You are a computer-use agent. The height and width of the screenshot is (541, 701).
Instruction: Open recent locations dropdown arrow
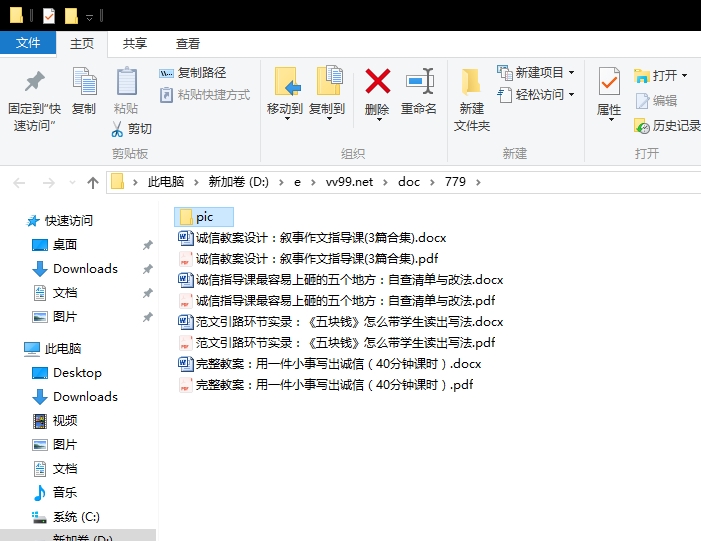click(72, 182)
